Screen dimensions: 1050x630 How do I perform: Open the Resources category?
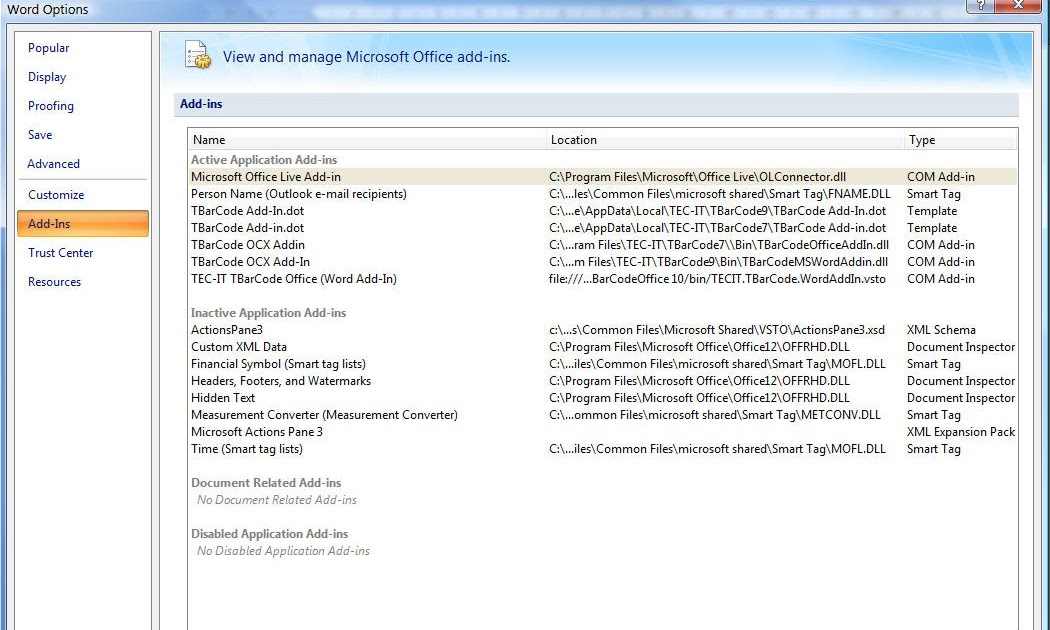click(x=55, y=282)
